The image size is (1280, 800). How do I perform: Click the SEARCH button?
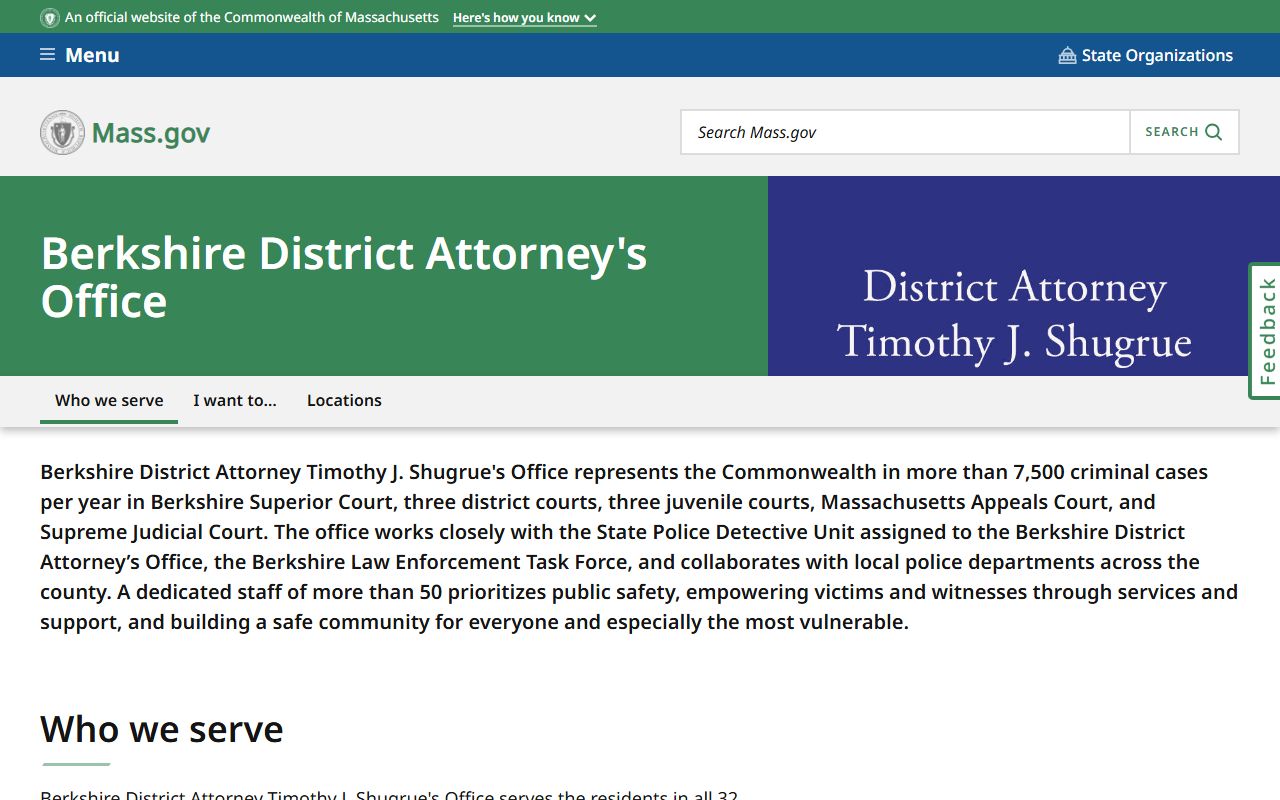tap(1184, 132)
